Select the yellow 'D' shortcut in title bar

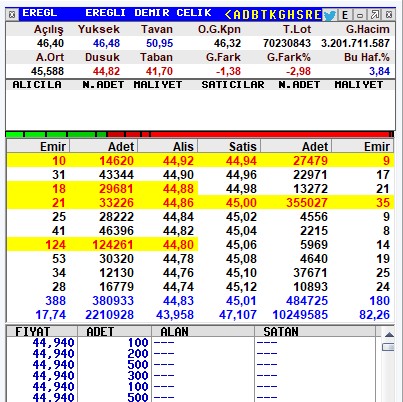246,15
